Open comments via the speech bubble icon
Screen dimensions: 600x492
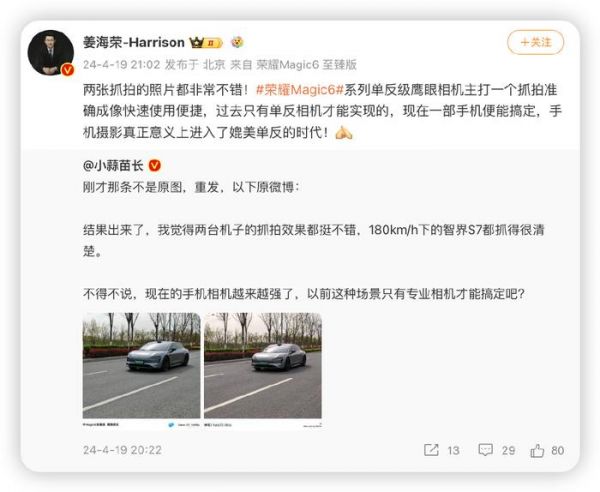pyautogui.click(x=486, y=450)
